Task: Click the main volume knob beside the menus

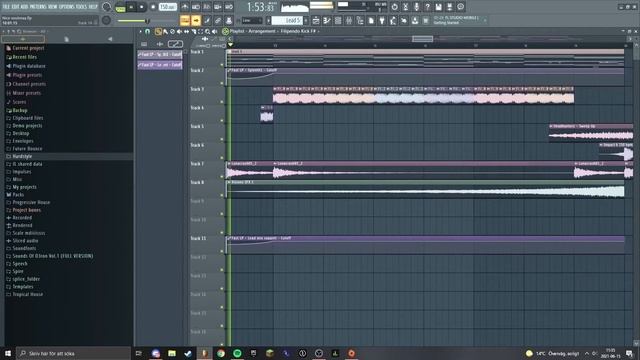Action: 107,7
